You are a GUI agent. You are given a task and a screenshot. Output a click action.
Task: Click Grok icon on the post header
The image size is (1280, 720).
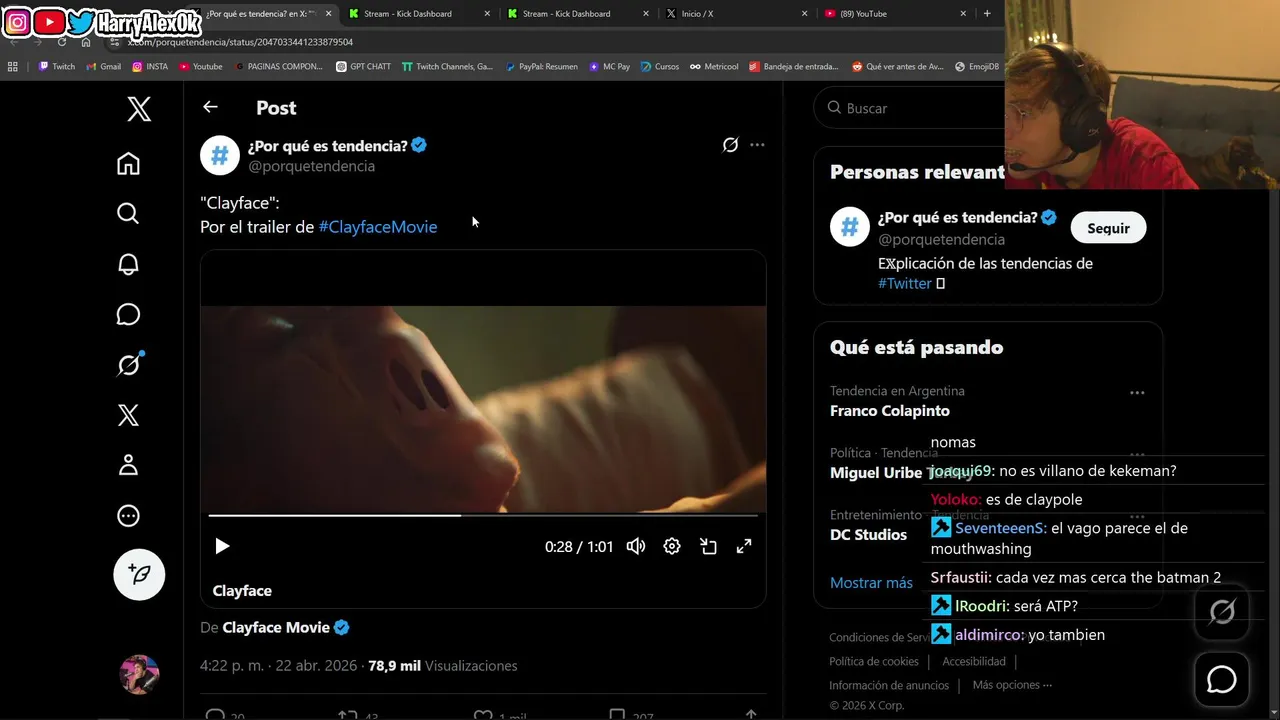730,145
